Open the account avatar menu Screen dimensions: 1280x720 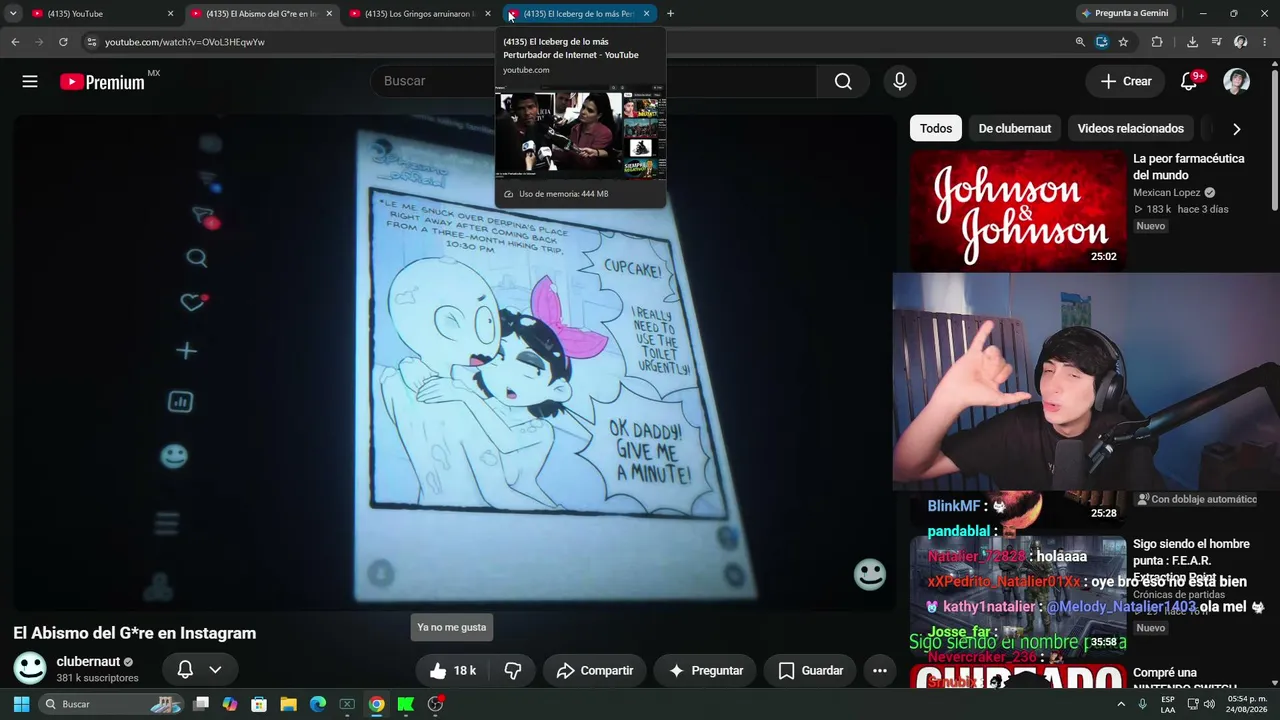coord(1237,82)
